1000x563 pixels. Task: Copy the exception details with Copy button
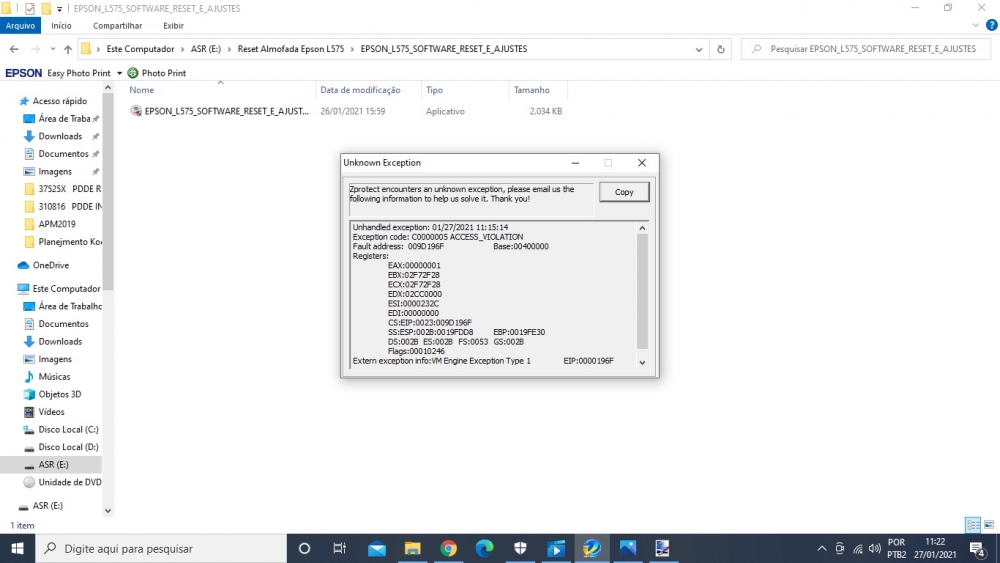point(624,192)
